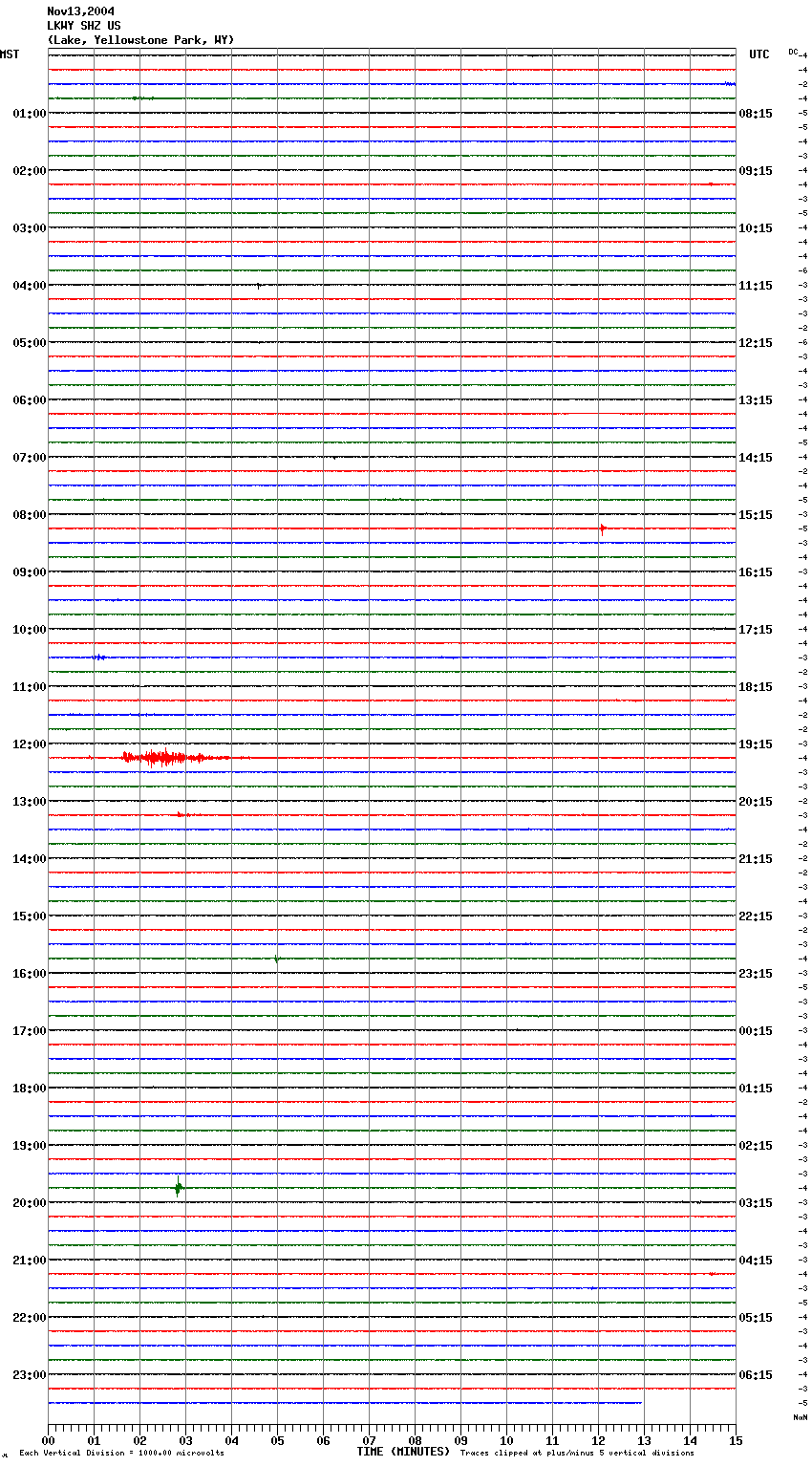Viewport: 812px width, 1466px height.
Task: Click the end of the last blue trace at 23:30
Action: [x=641, y=1403]
